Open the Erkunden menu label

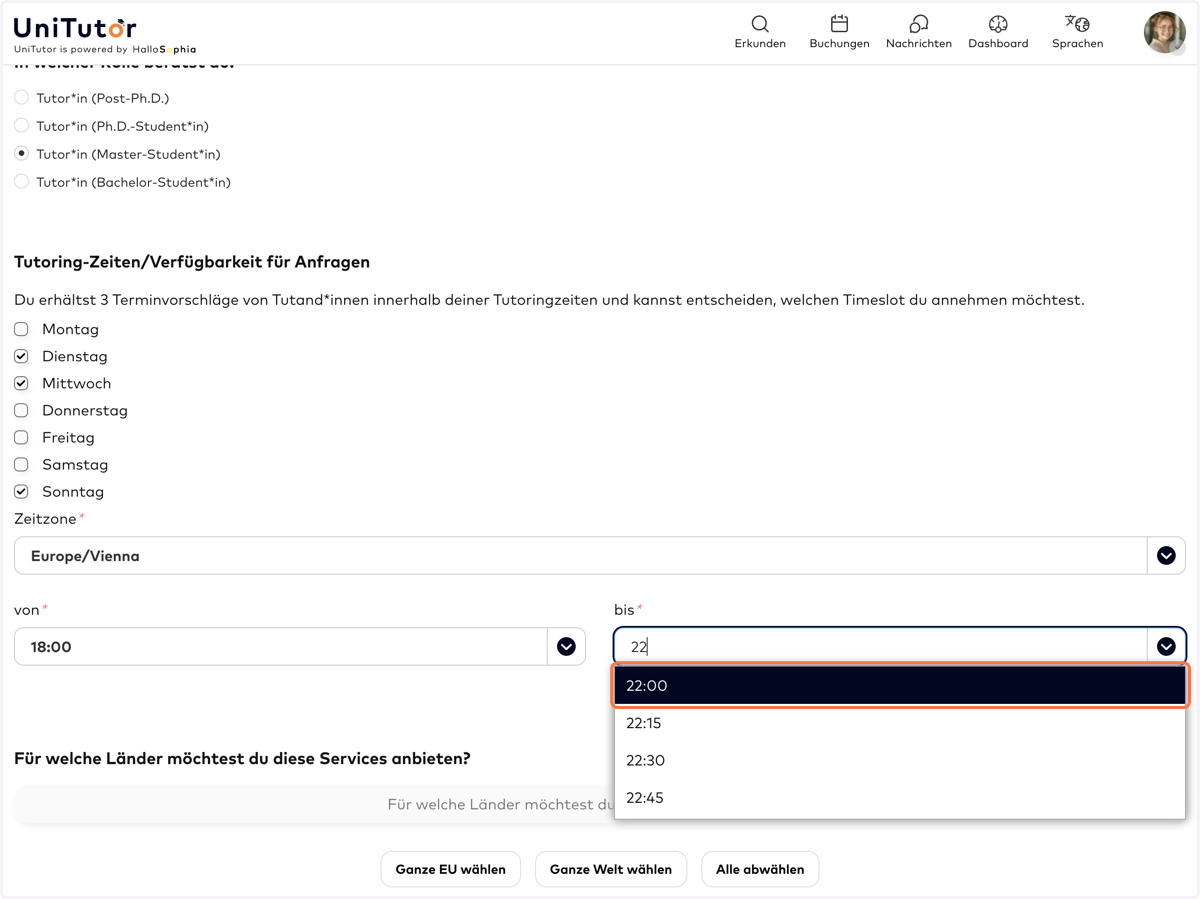coord(760,44)
